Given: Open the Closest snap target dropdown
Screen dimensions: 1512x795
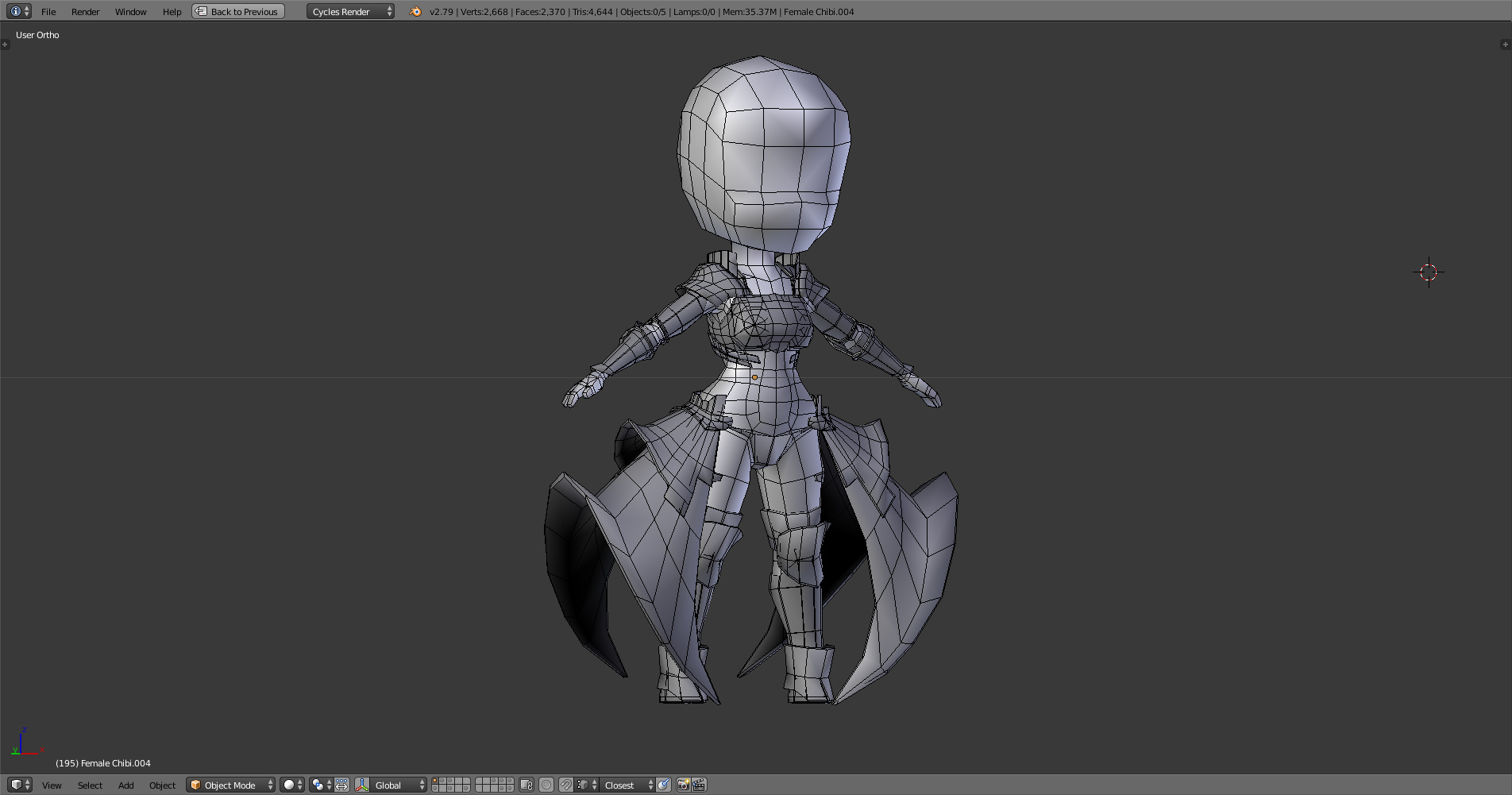Looking at the screenshot, I should (622, 785).
